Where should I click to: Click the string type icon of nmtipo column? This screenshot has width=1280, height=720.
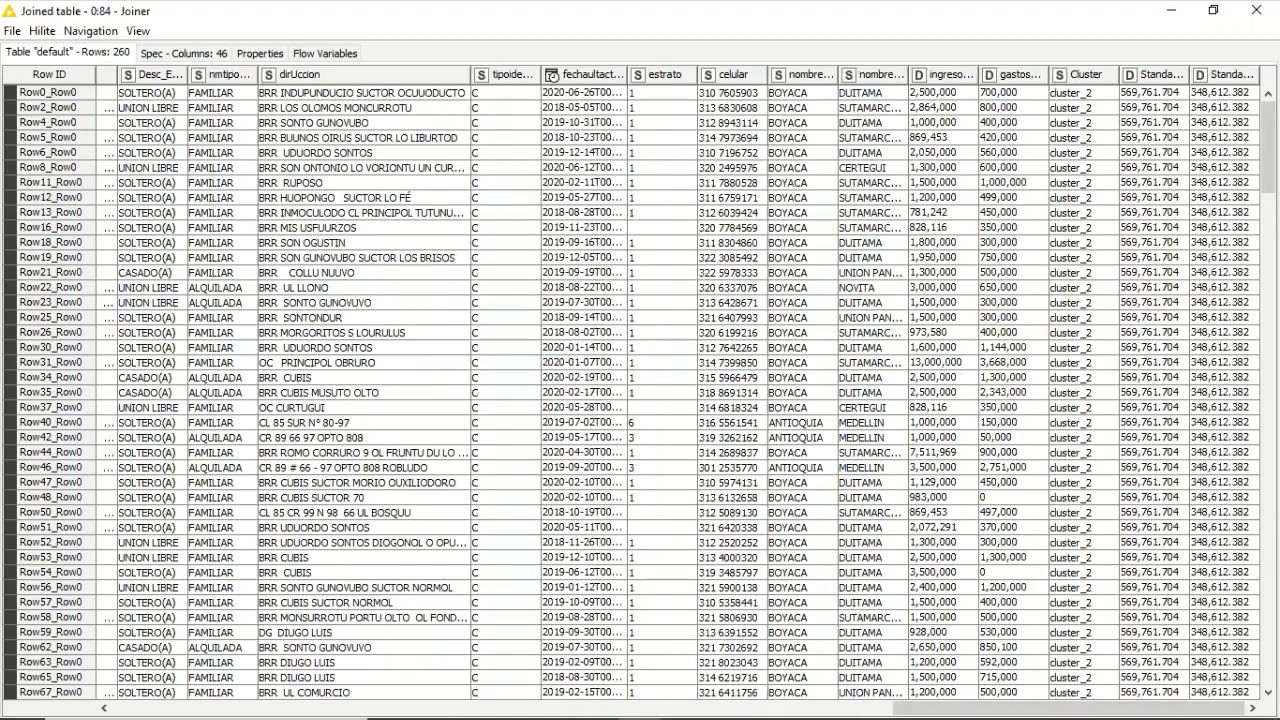(198, 75)
